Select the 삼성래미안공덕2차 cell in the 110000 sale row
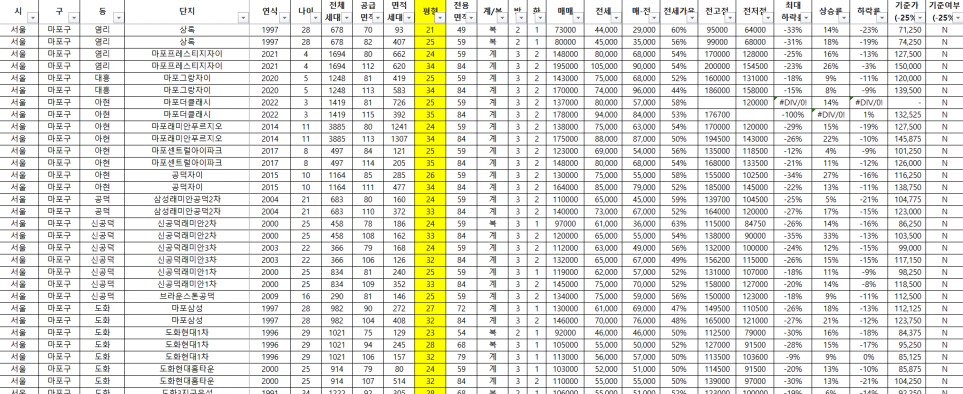Image resolution: width=963 pixels, height=394 pixels. click(x=187, y=198)
